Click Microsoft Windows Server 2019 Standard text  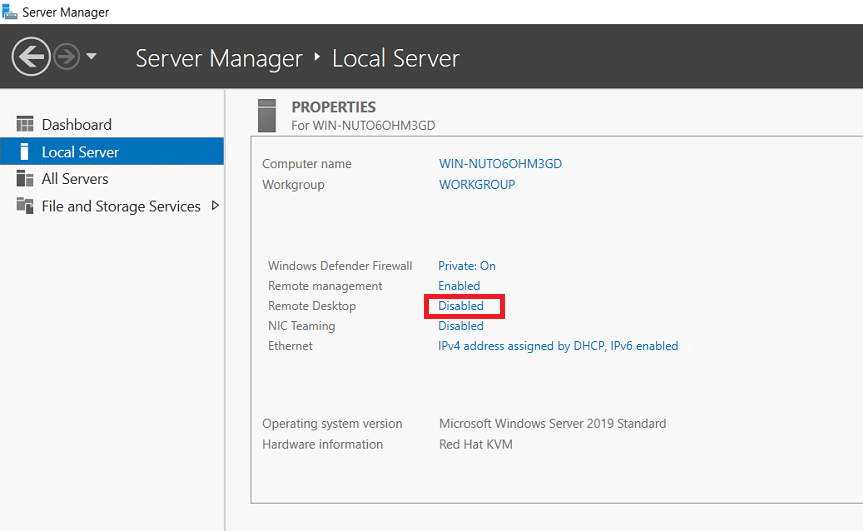pos(553,424)
